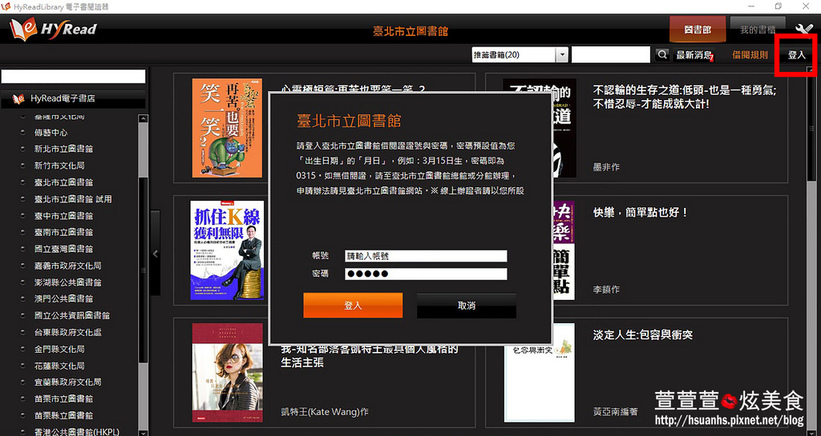Click the 最新消息 news link
Screen dimensions: 821x436
tap(694, 55)
